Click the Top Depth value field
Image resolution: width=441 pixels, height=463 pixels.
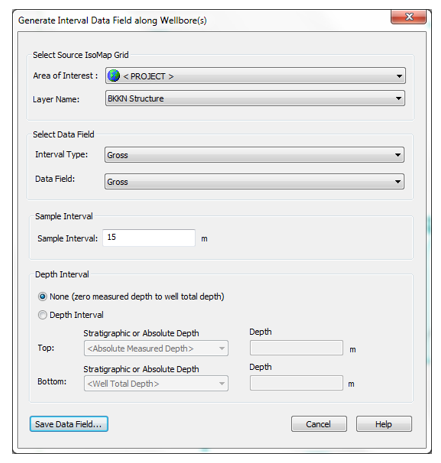pos(296,348)
